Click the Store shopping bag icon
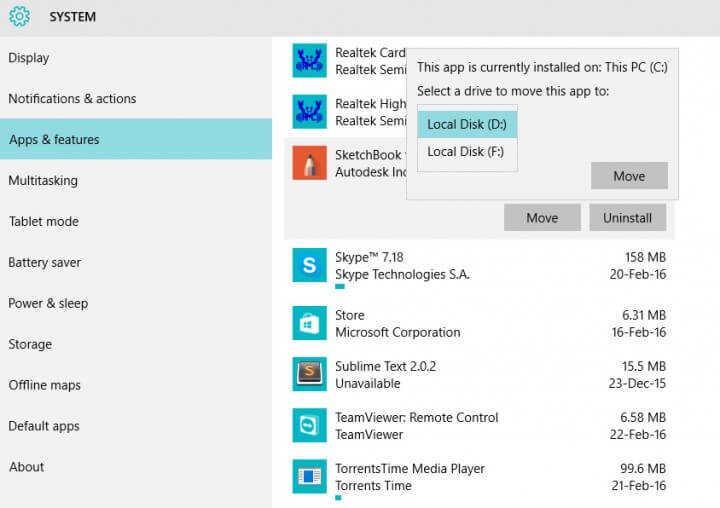This screenshot has width=720, height=508. pyautogui.click(x=309, y=323)
